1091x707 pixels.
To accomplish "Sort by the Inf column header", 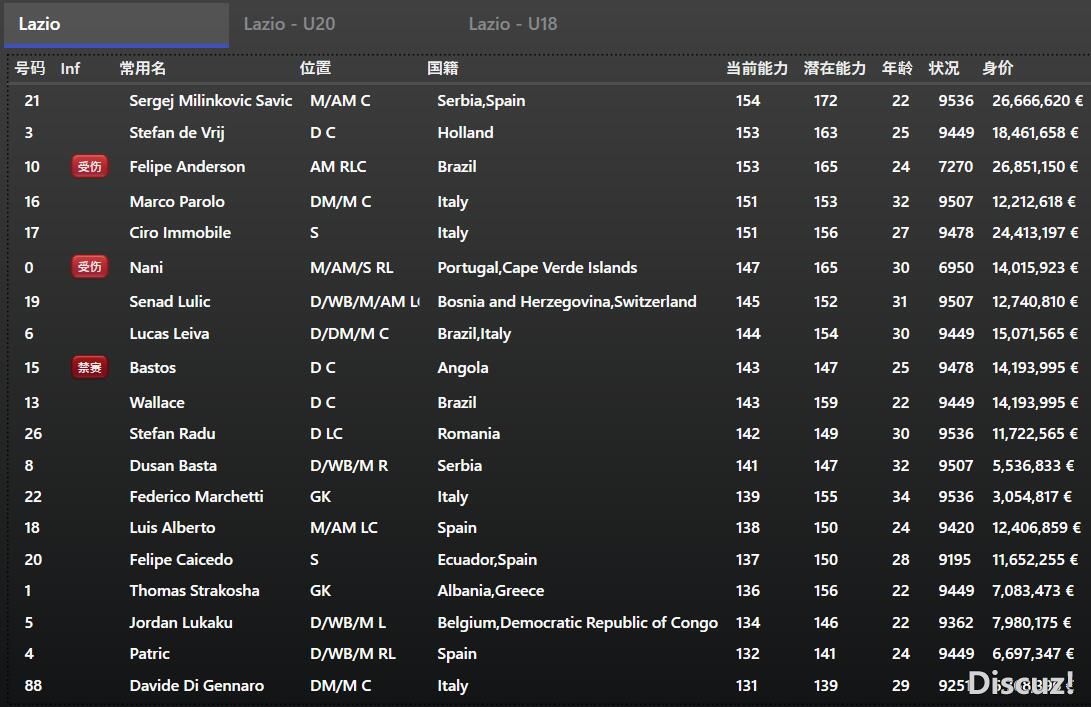I will (x=70, y=68).
